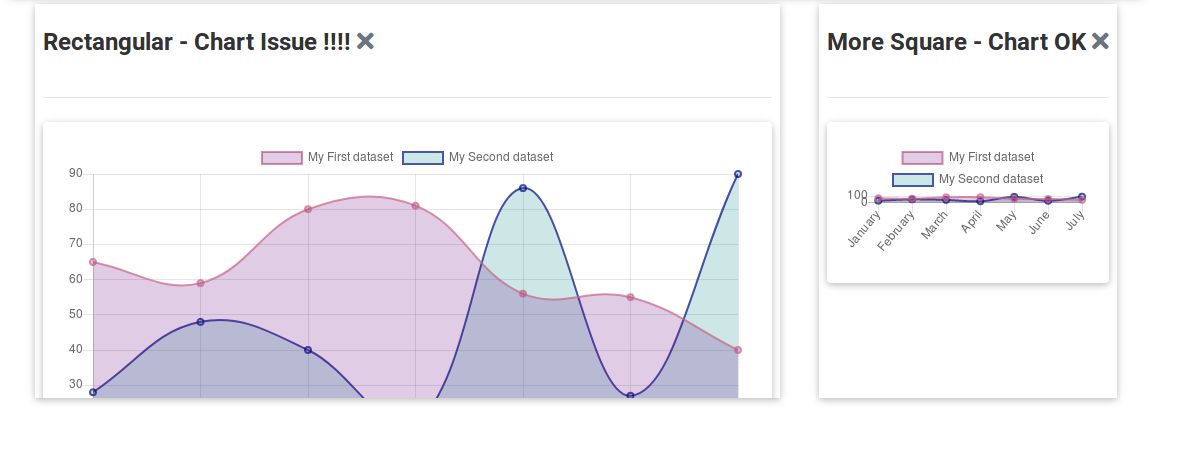
Task: Select the blue data point at value 90
Action: [x=738, y=174]
